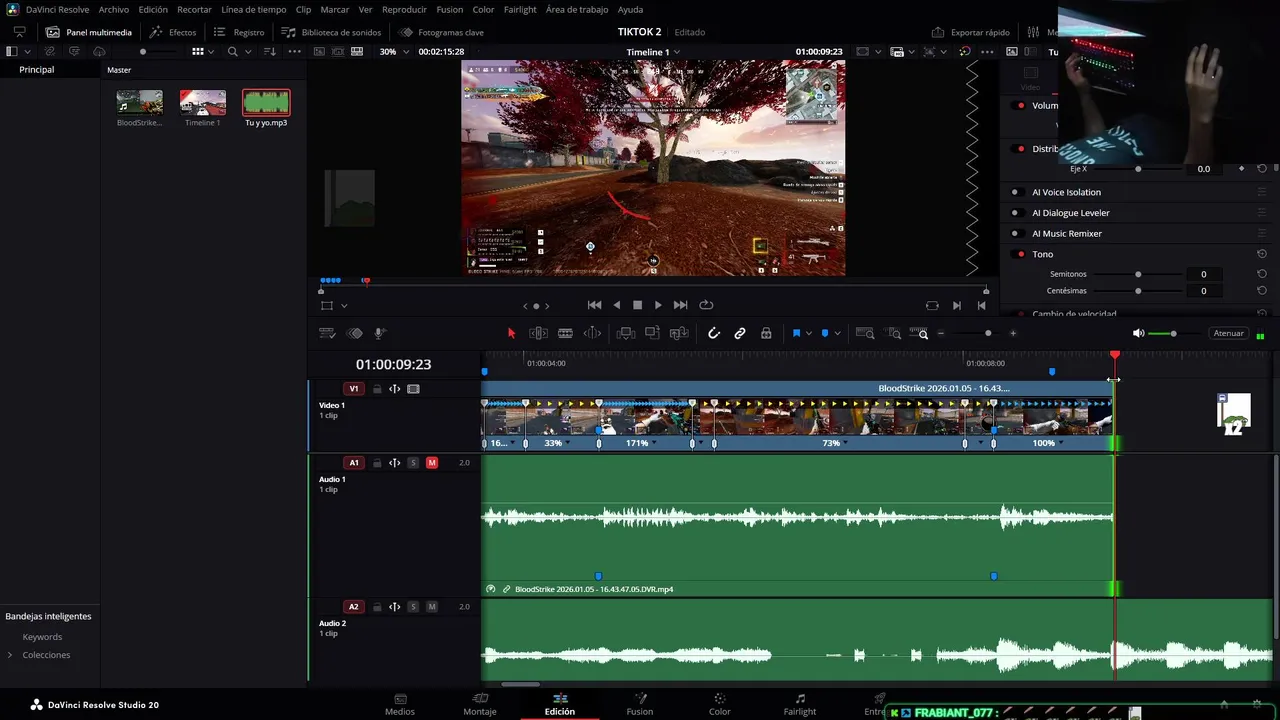The width and height of the screenshot is (1280, 720).
Task: Click the Replace clip tool icon
Action: 679,333
